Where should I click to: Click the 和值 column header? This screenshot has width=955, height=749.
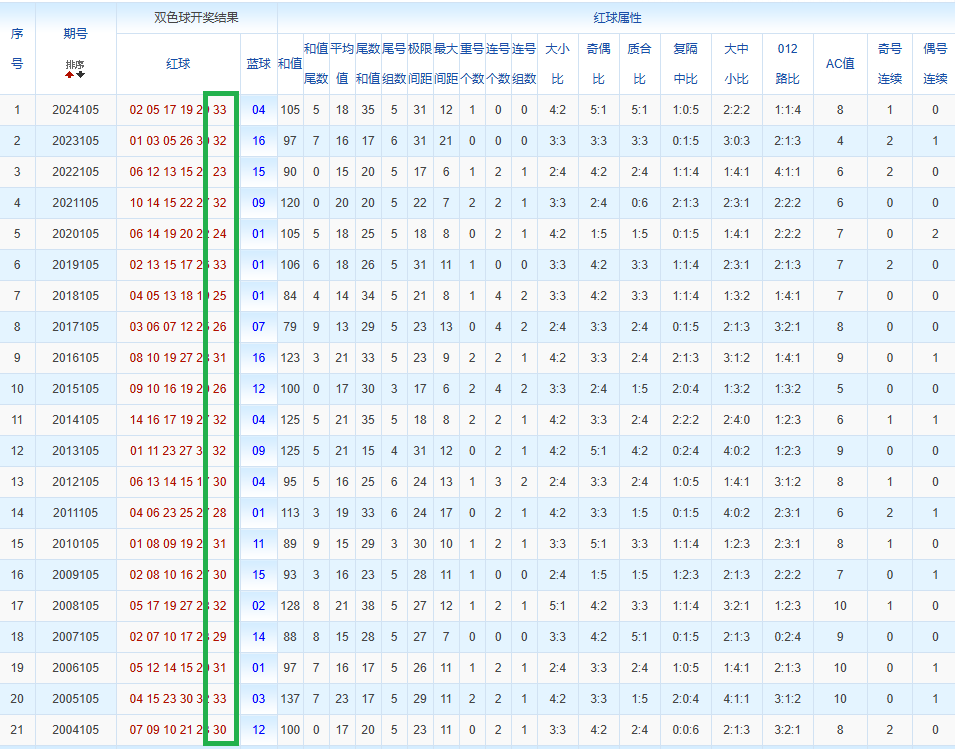pyautogui.click(x=290, y=64)
